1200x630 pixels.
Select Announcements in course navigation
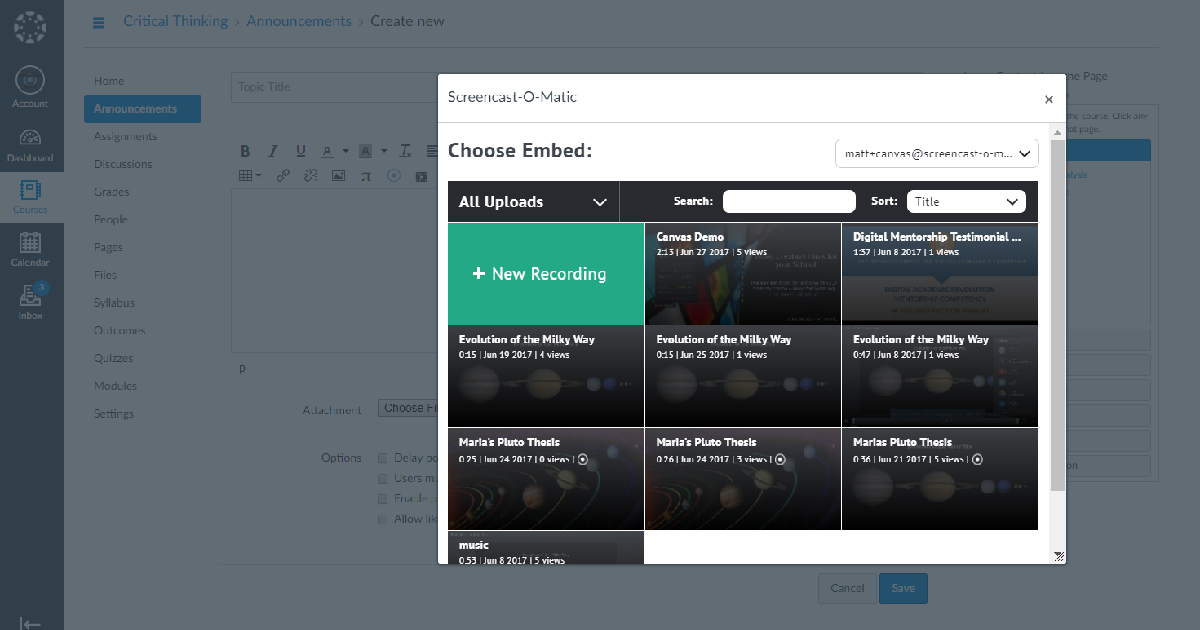pos(142,109)
